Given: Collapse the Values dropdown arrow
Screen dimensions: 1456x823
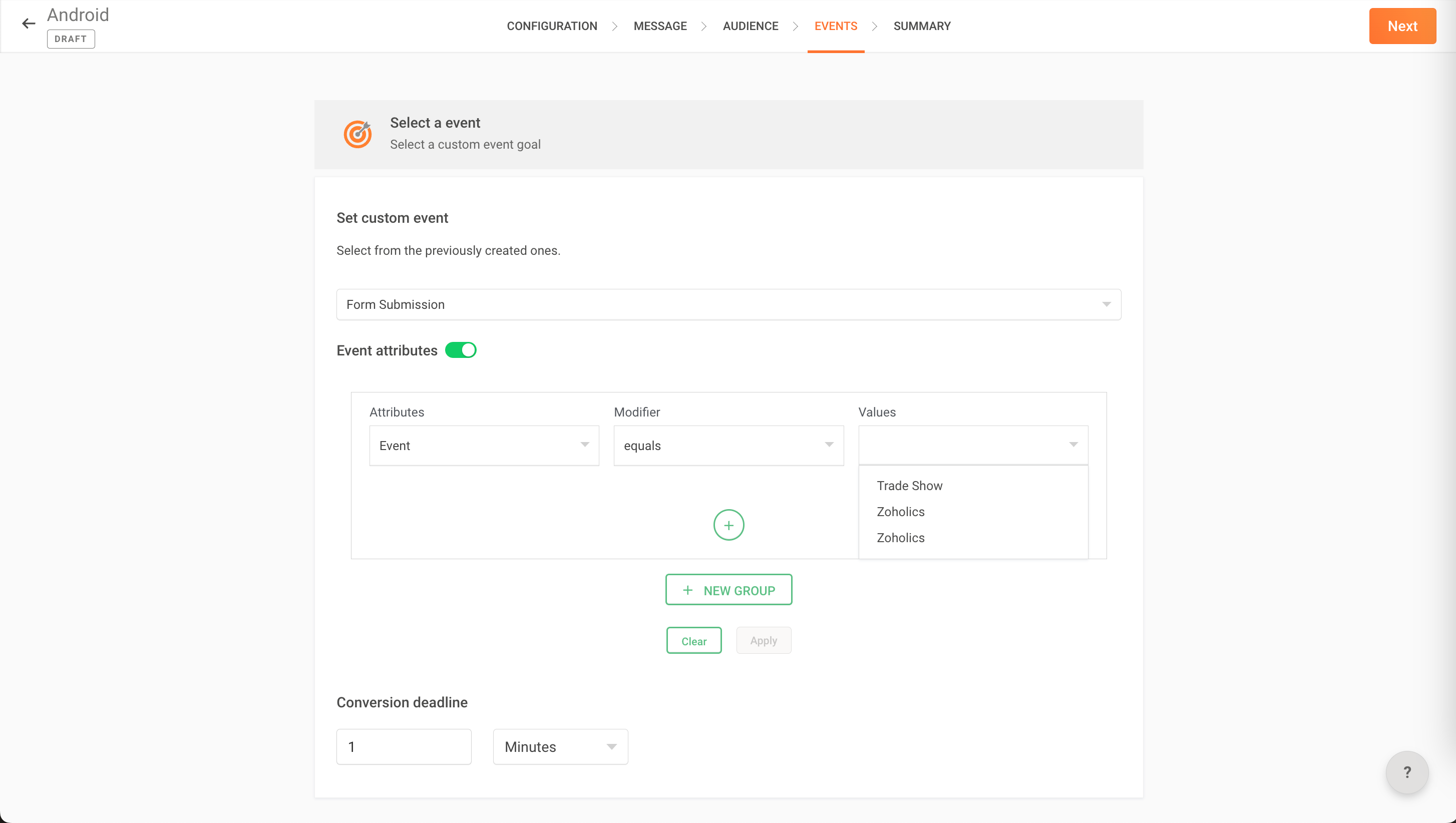Looking at the screenshot, I should pos(1073,445).
